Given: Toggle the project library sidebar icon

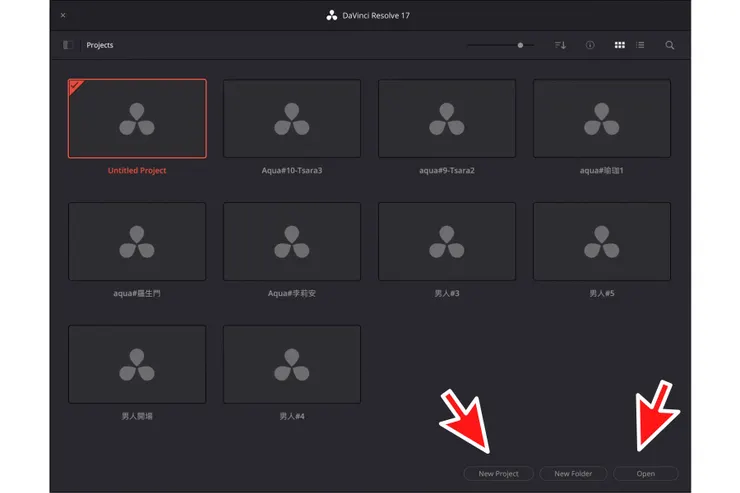Looking at the screenshot, I should coord(68,45).
